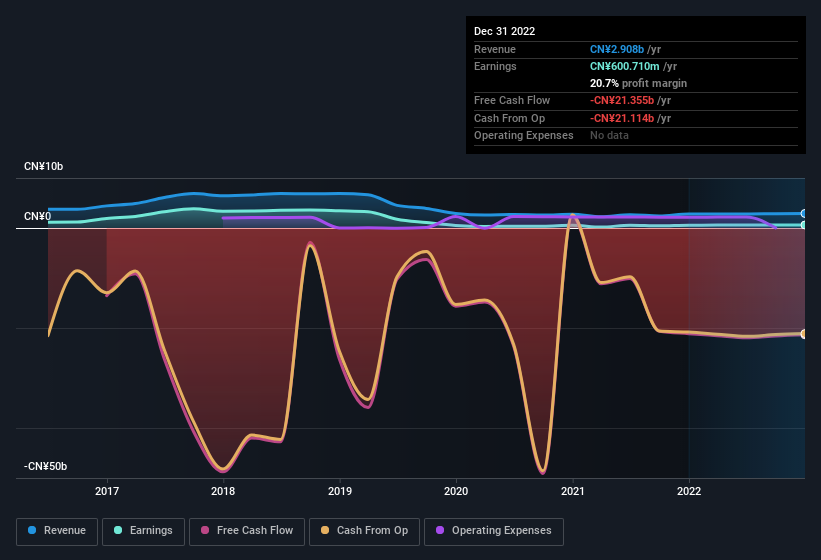Click the CN¥2.908b revenue value
This screenshot has height=560, width=821.
click(x=617, y=49)
